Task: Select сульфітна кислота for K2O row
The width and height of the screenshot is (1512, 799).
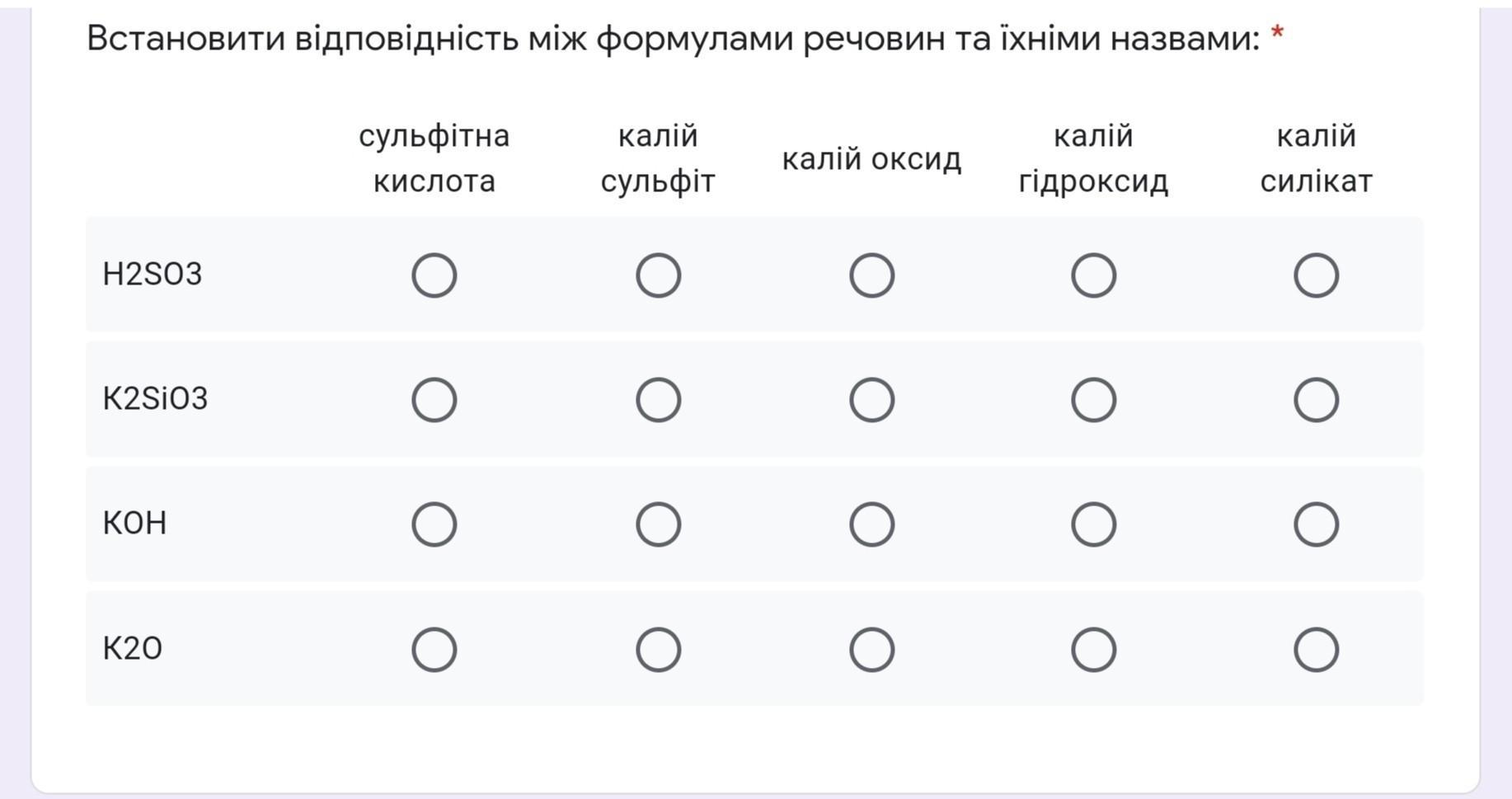Action: [x=434, y=650]
